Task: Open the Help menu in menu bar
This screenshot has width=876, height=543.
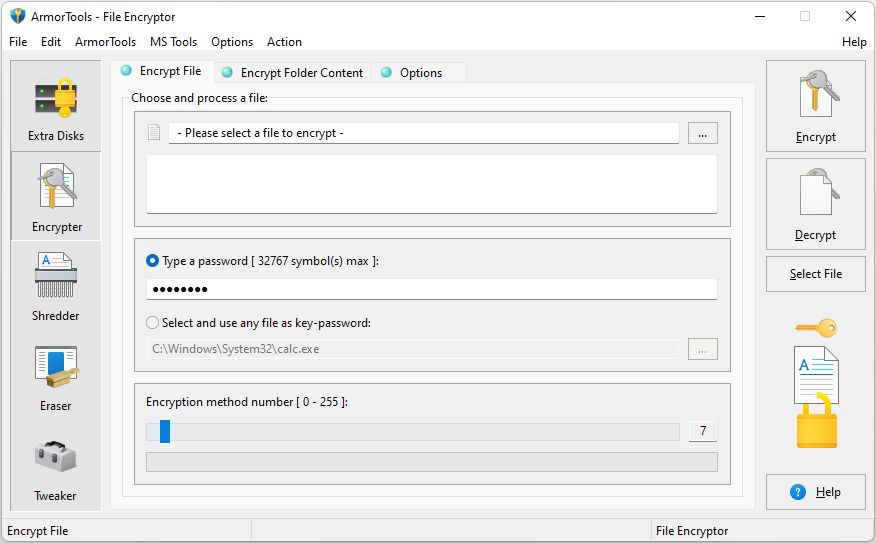Action: tap(854, 42)
